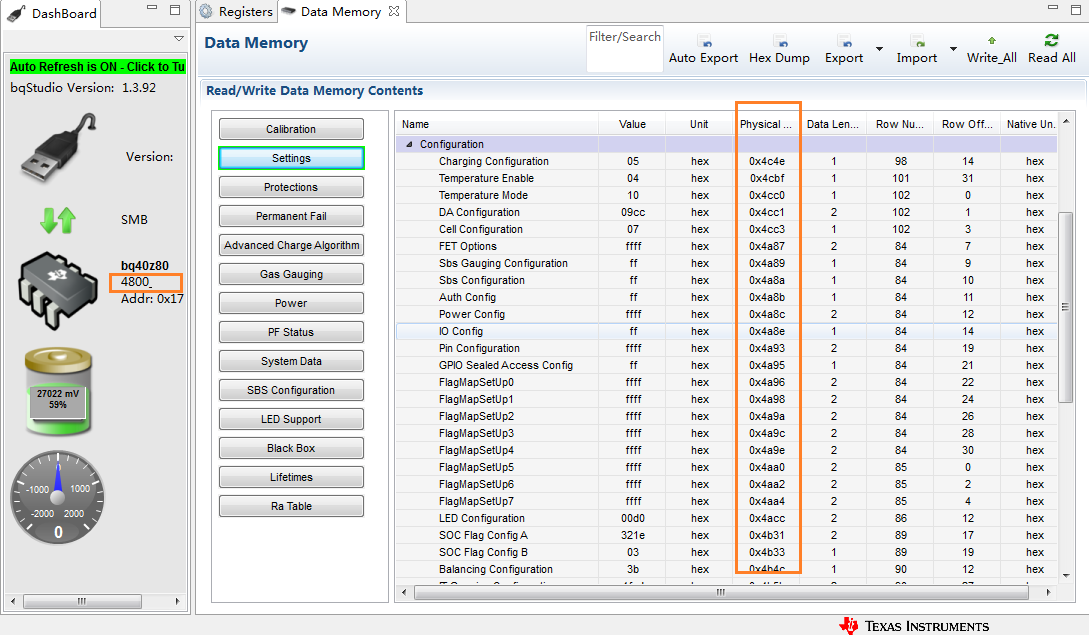Screen dimensions: 1089x635
Task: Click the Filter/Search input field
Action: click(x=624, y=48)
